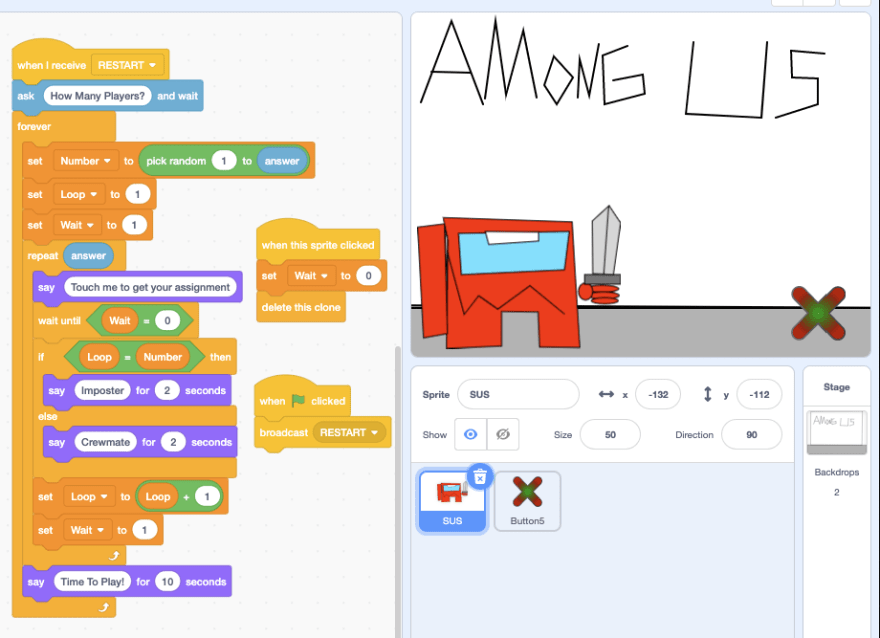Click the horizontal x position arrows icon
The width and height of the screenshot is (880, 638).
pos(606,394)
